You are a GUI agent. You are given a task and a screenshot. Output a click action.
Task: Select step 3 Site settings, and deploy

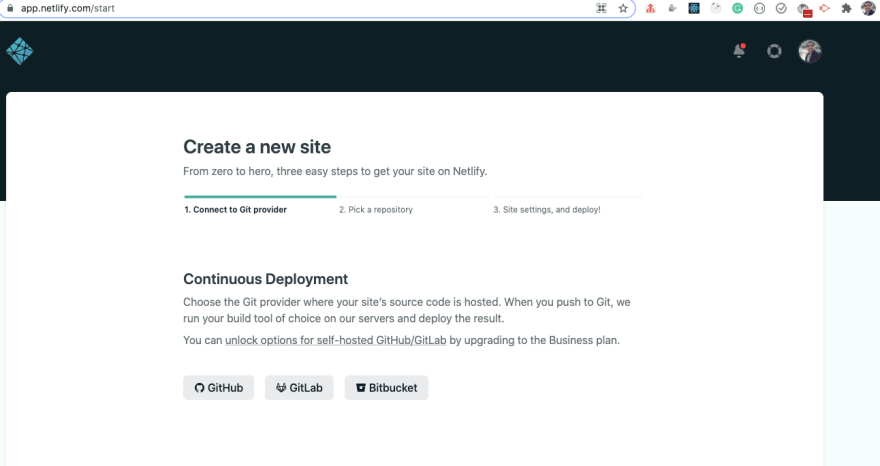coord(547,209)
